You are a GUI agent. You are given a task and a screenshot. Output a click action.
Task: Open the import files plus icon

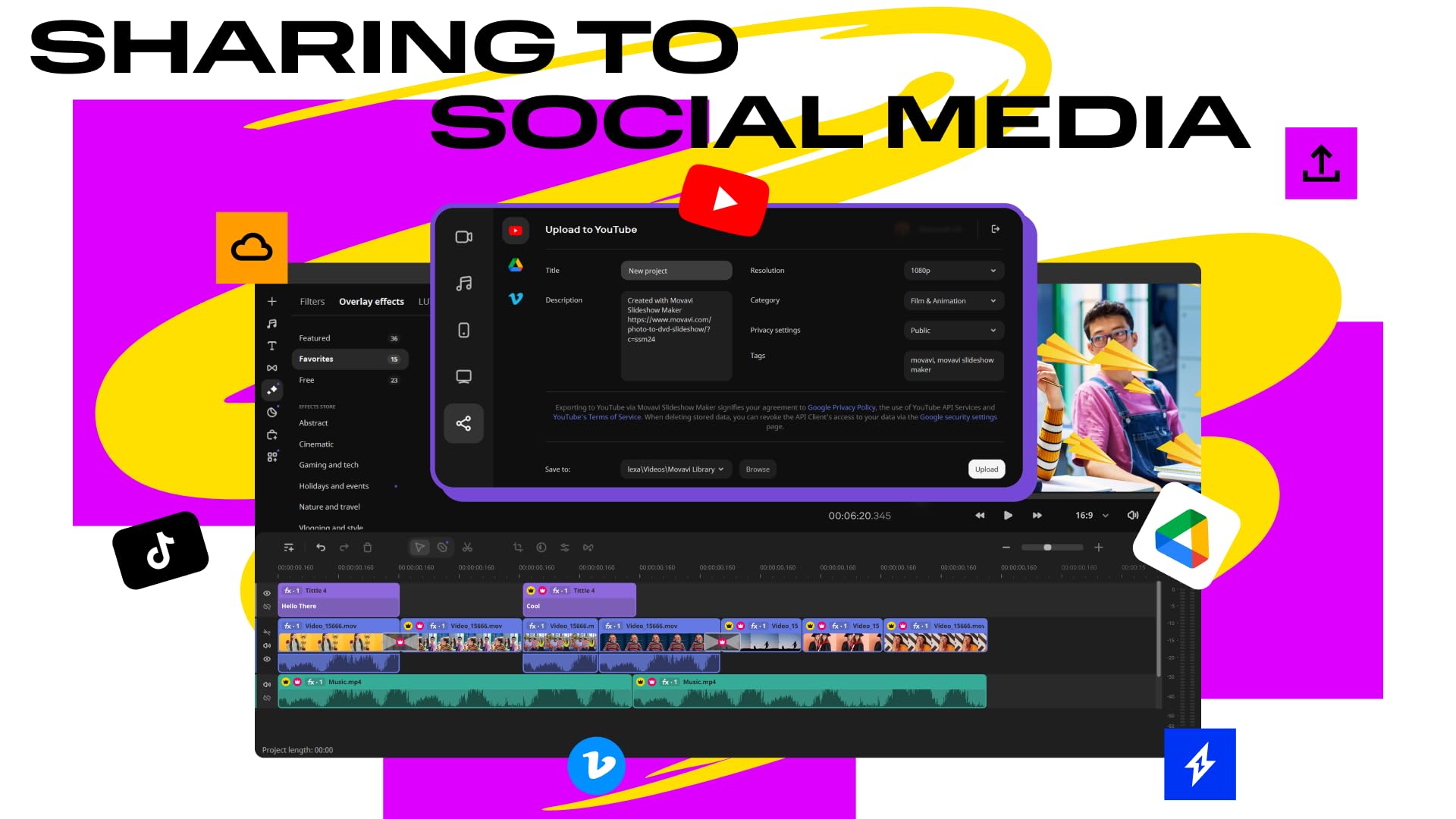(272, 302)
